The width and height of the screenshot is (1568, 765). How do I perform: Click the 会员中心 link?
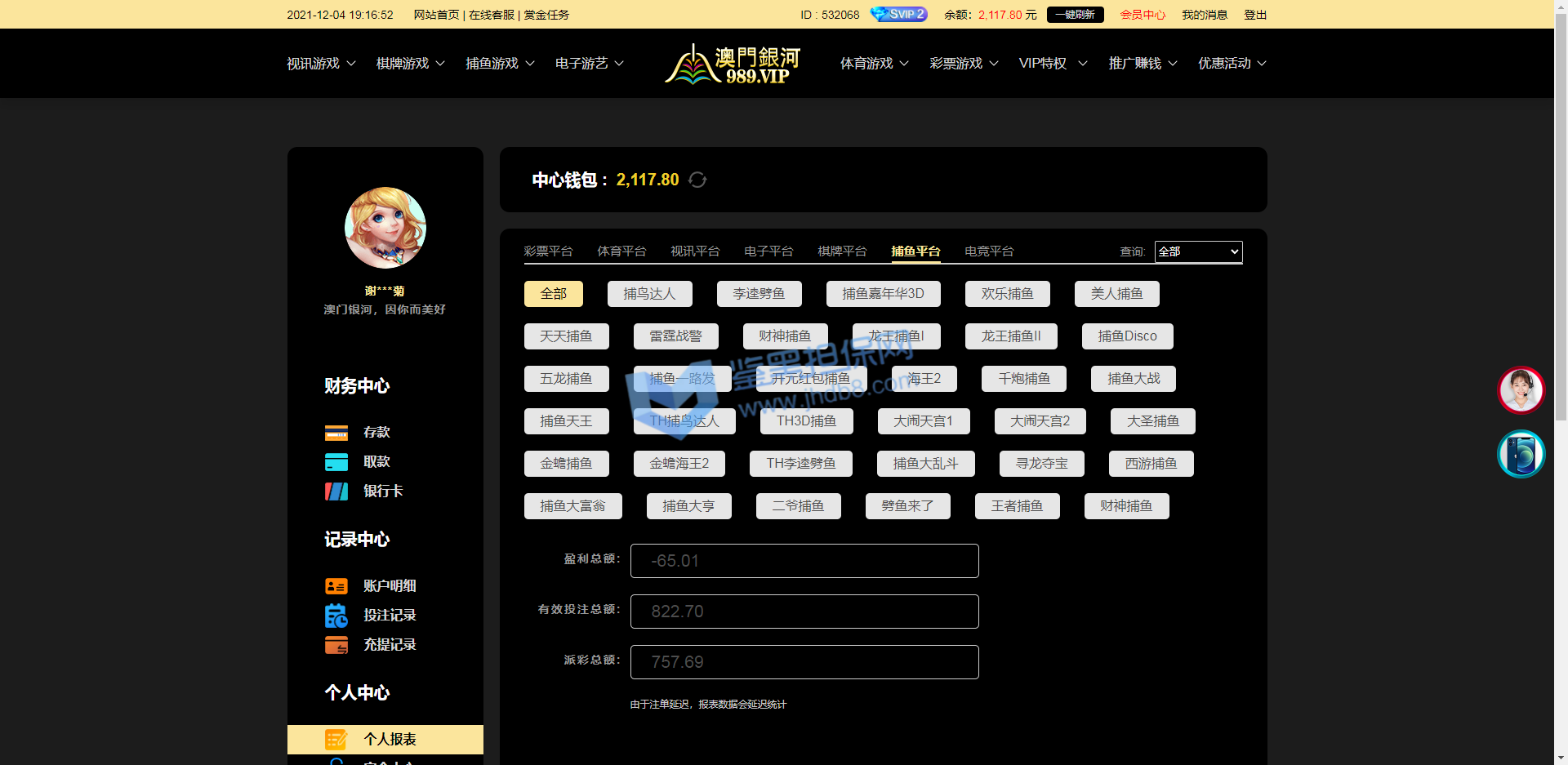pyautogui.click(x=1142, y=15)
